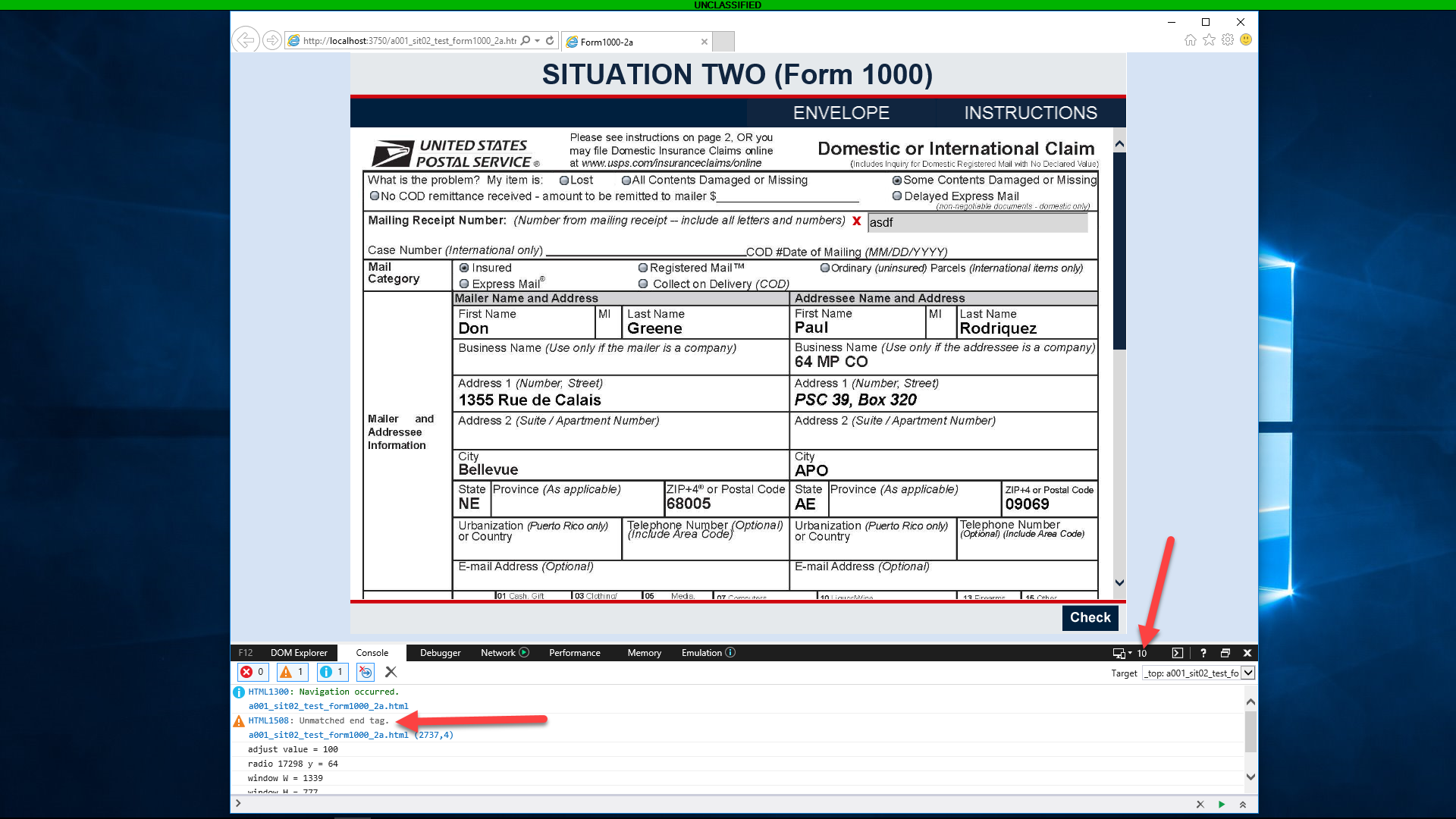Open Favorites with the star icon
This screenshot has width=1456, height=819.
pos(1209,40)
